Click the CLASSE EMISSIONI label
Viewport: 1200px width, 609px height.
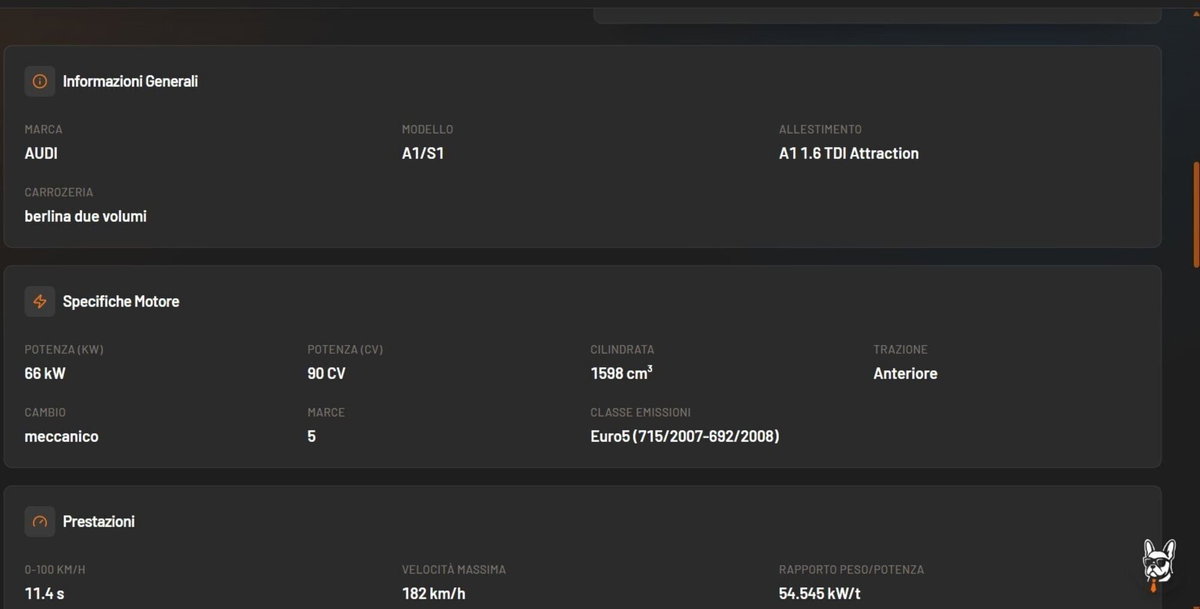(x=641, y=412)
